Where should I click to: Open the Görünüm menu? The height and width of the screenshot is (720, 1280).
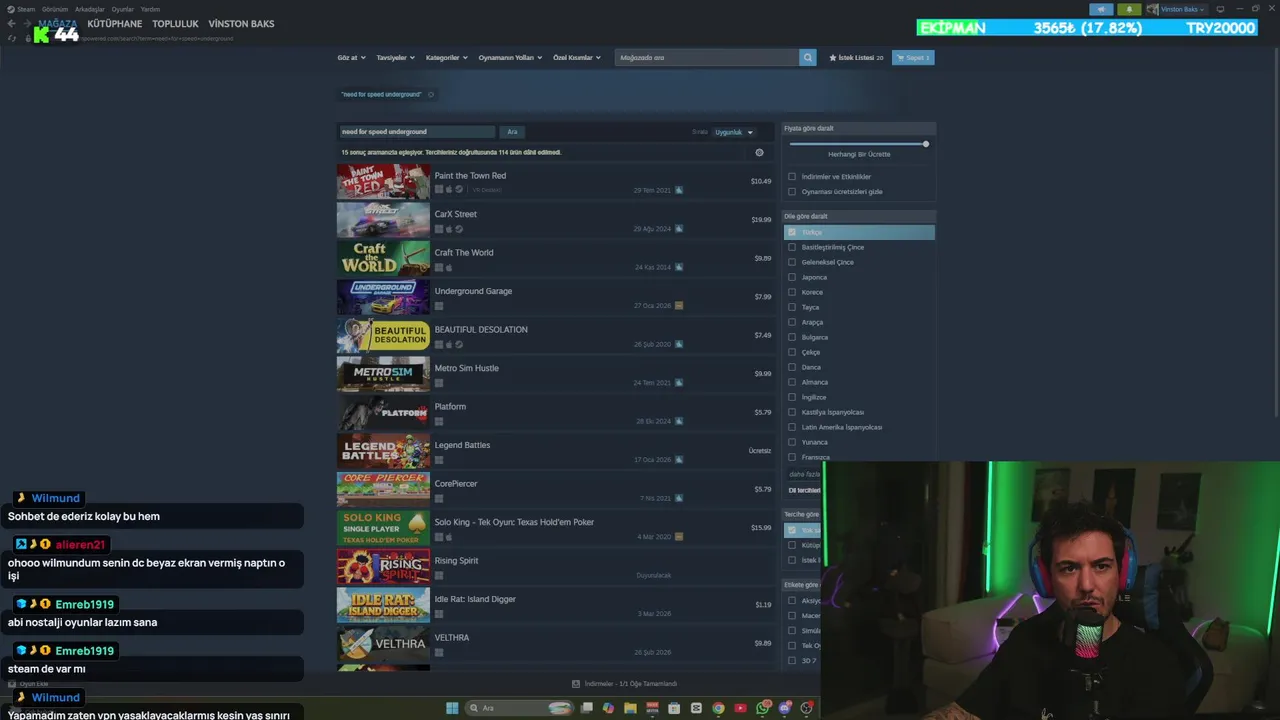(x=55, y=9)
